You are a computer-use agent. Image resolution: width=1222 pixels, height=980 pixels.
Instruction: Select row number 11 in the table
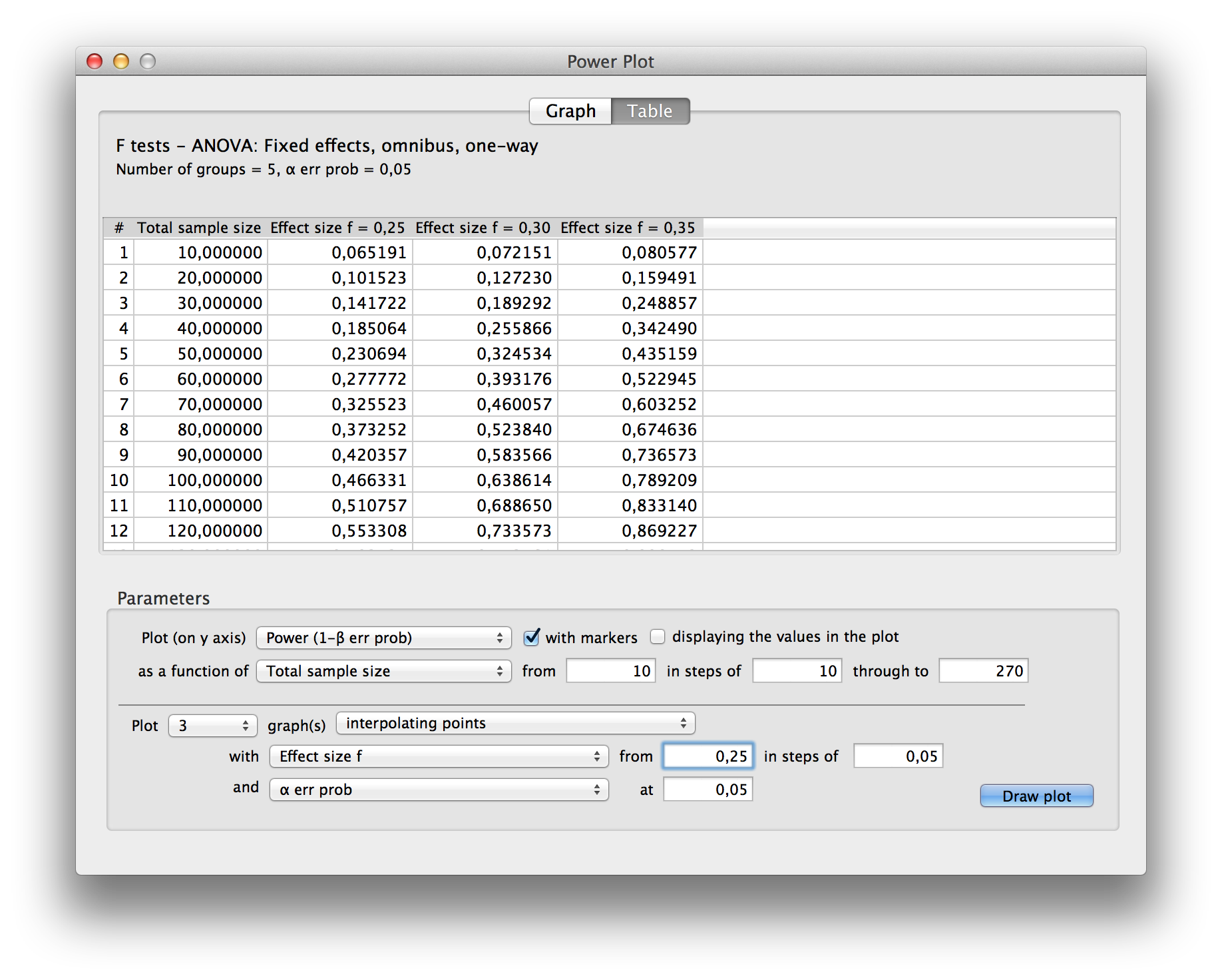[119, 505]
